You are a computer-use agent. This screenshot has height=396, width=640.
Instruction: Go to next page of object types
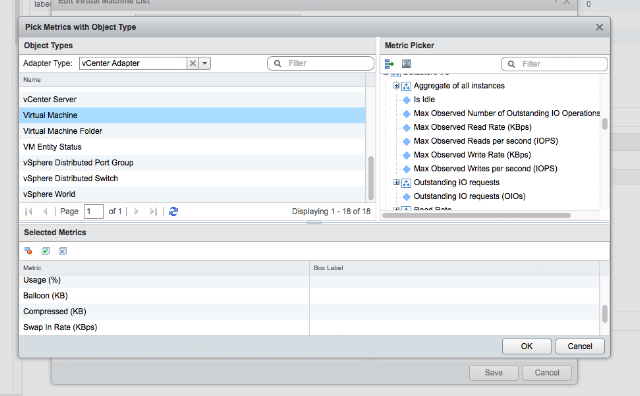pos(136,211)
